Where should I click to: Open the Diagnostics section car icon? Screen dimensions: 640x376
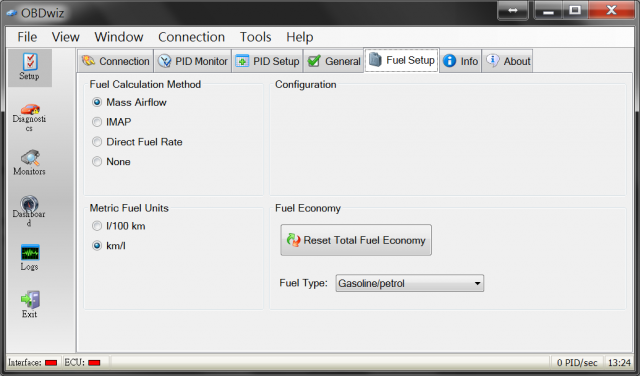point(30,109)
